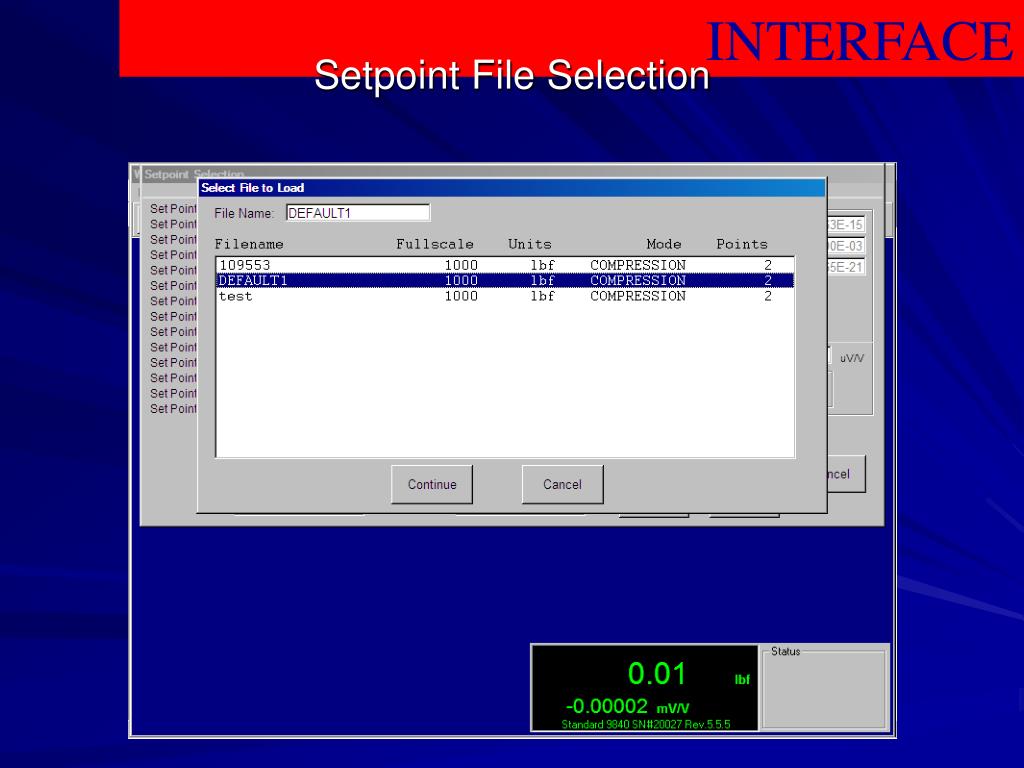Screen dimensions: 1024x768
Task: Click Cancel in Select File to Load dialog
Action: point(562,485)
